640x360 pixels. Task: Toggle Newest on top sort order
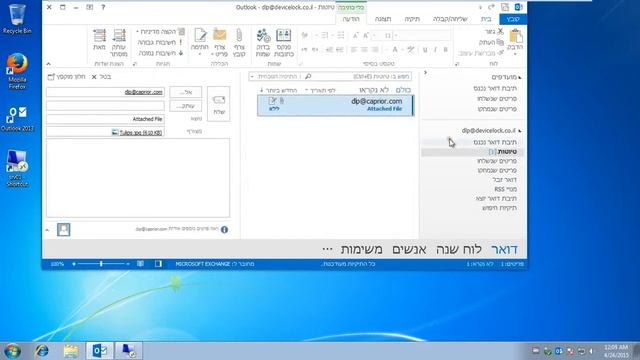click(x=278, y=90)
